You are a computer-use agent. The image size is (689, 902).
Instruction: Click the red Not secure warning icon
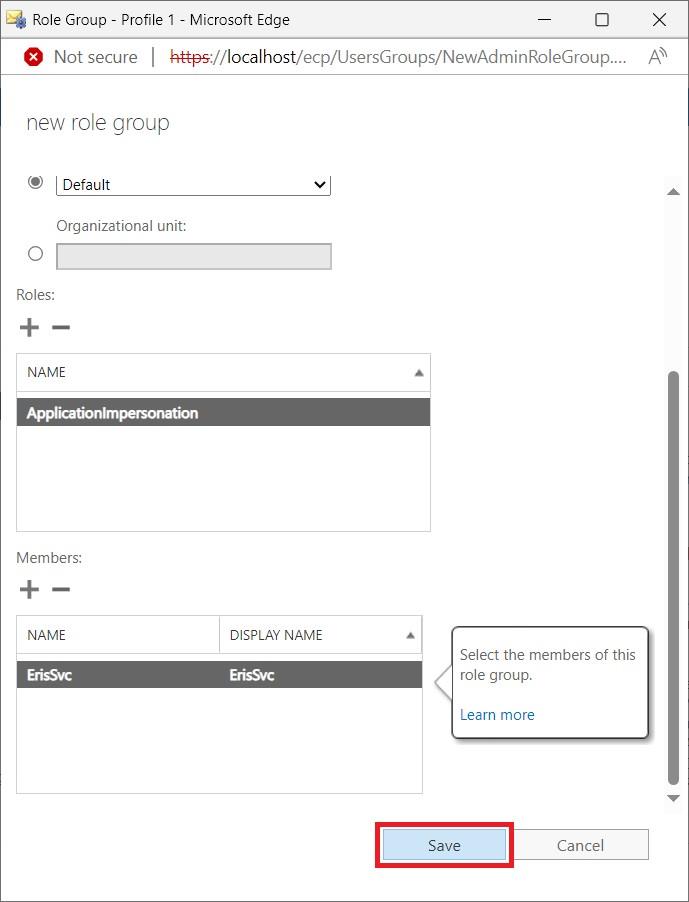(x=33, y=57)
